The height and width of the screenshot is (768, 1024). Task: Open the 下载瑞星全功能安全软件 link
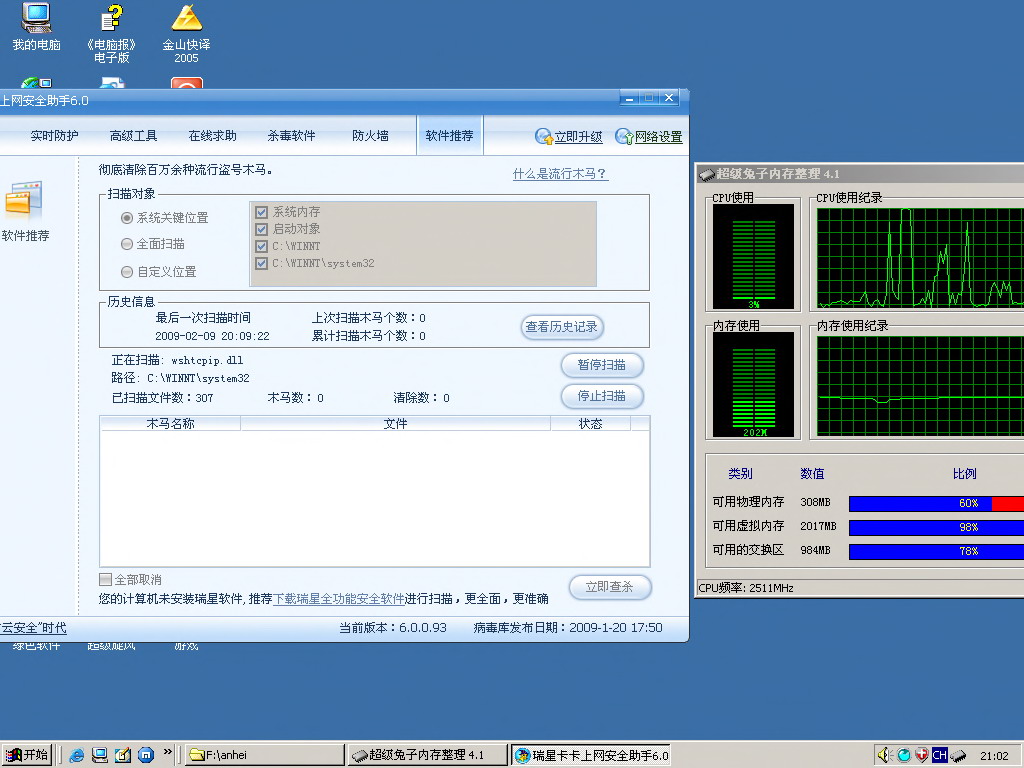coord(338,598)
